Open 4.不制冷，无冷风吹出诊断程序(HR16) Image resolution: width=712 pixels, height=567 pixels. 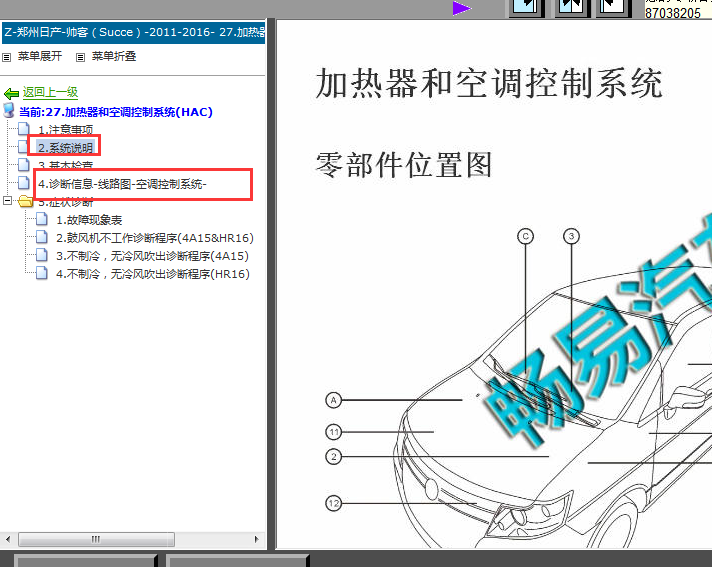click(153, 274)
